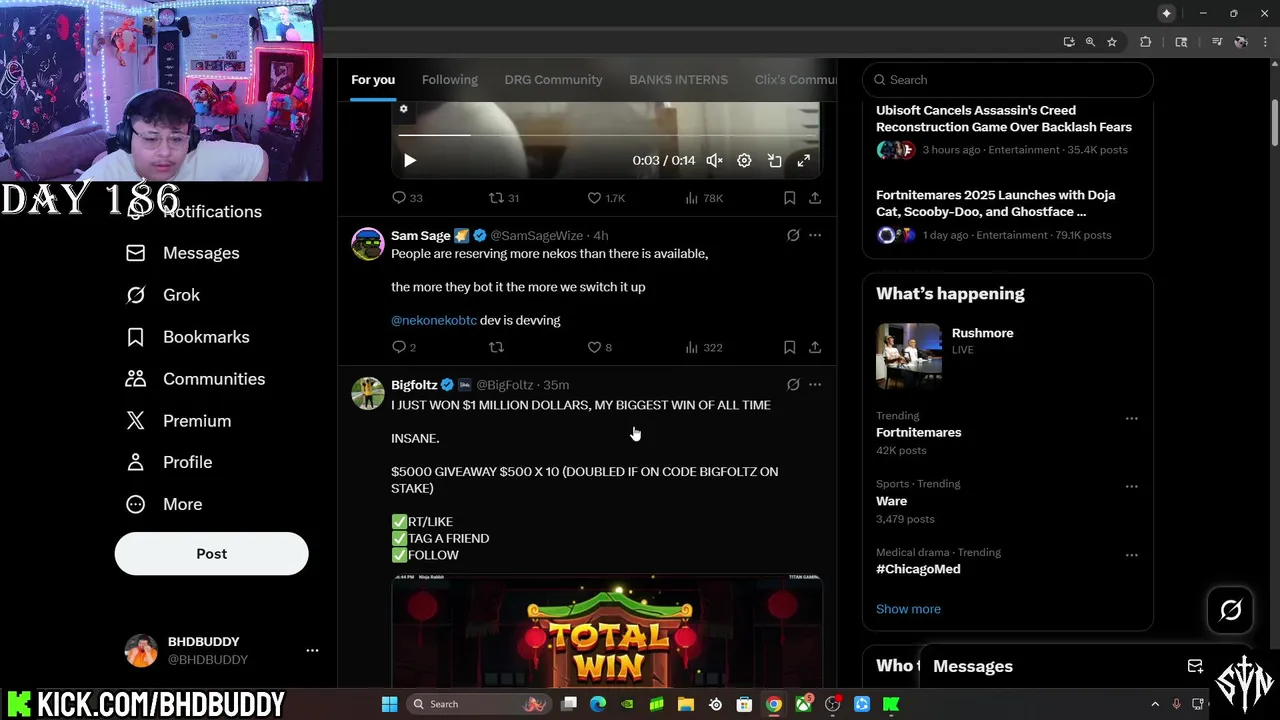Compose a new message in Messages drawer
1280x720 pixels.
pyautogui.click(x=1195, y=666)
